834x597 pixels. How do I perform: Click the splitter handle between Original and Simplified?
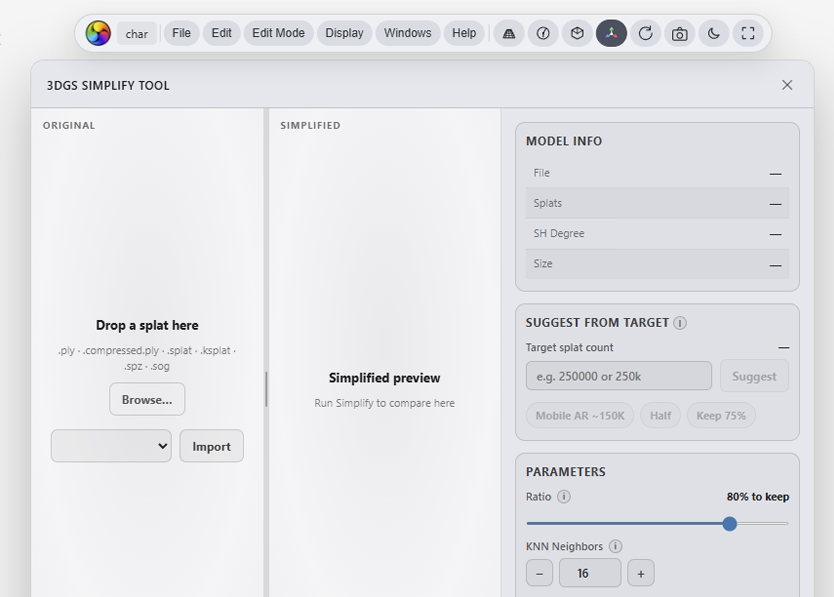coord(266,389)
